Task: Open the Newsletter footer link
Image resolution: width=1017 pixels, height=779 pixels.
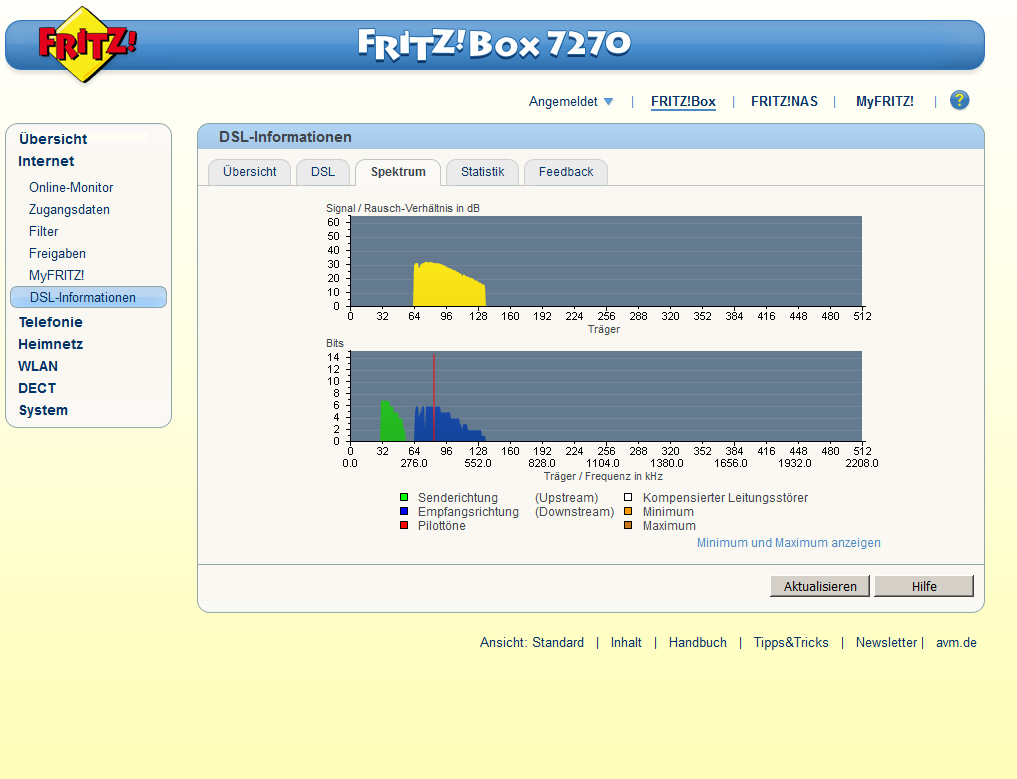Action: [886, 643]
